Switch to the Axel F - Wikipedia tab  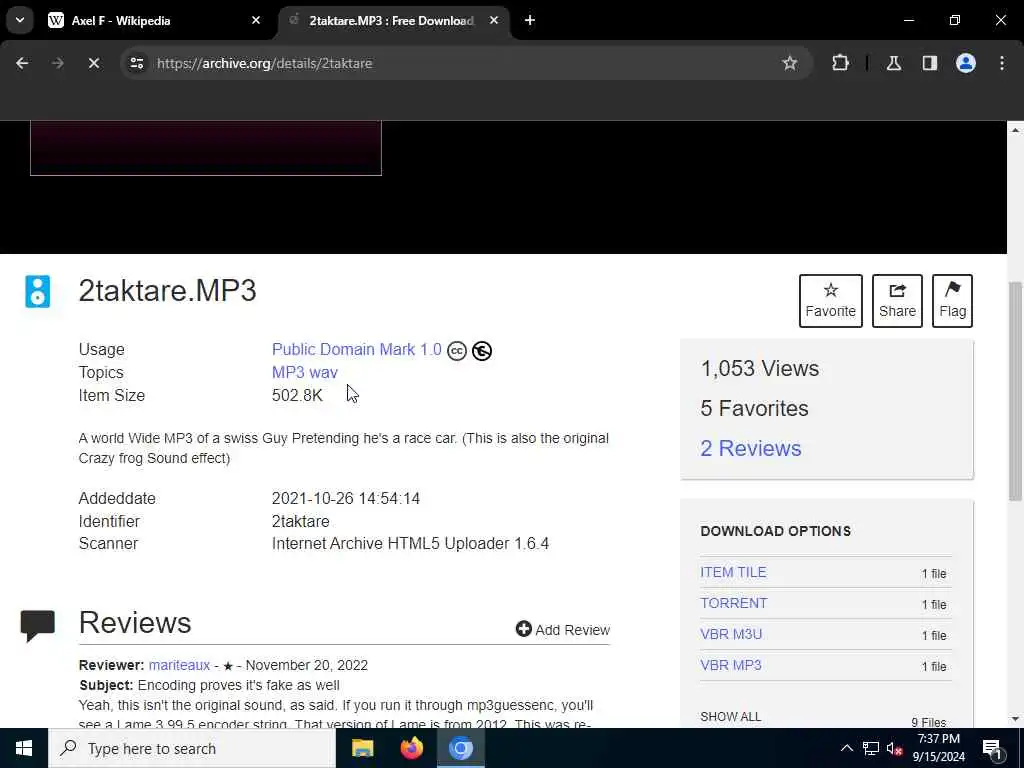(x=155, y=21)
